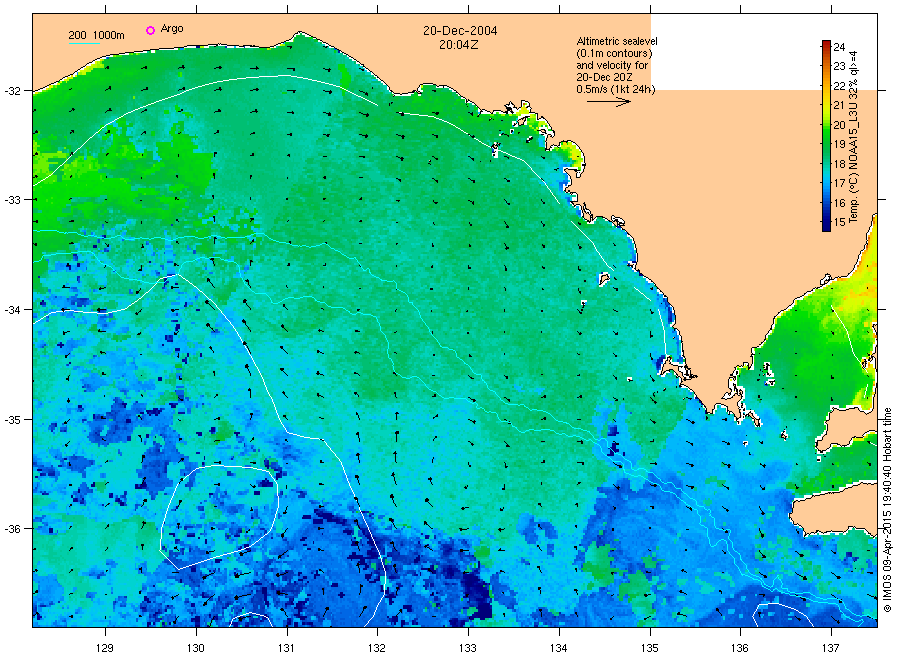
Task: Click the -36 latitude axis label
Action: [x=12, y=529]
